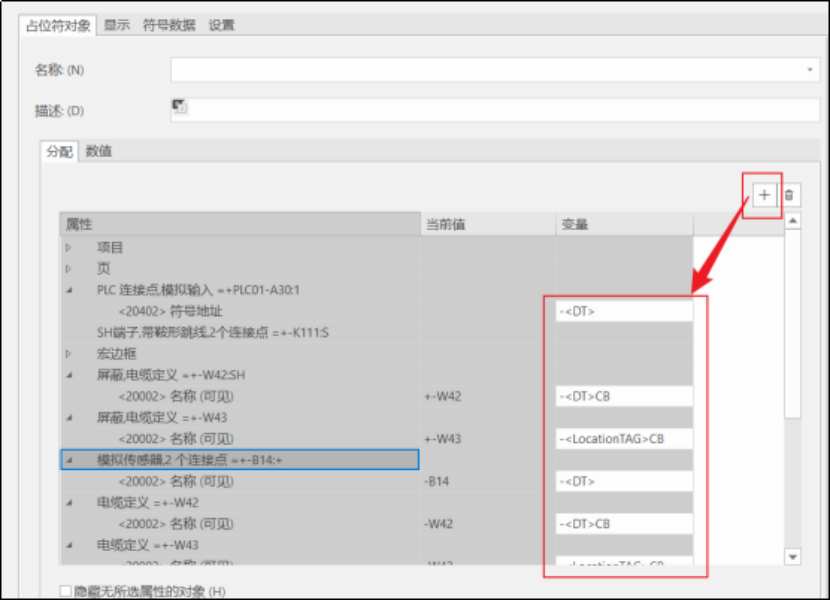Click variable cell -<LocationTAG>CB in +-W43 row
Viewport: 830px width, 600px height.
(x=625, y=438)
